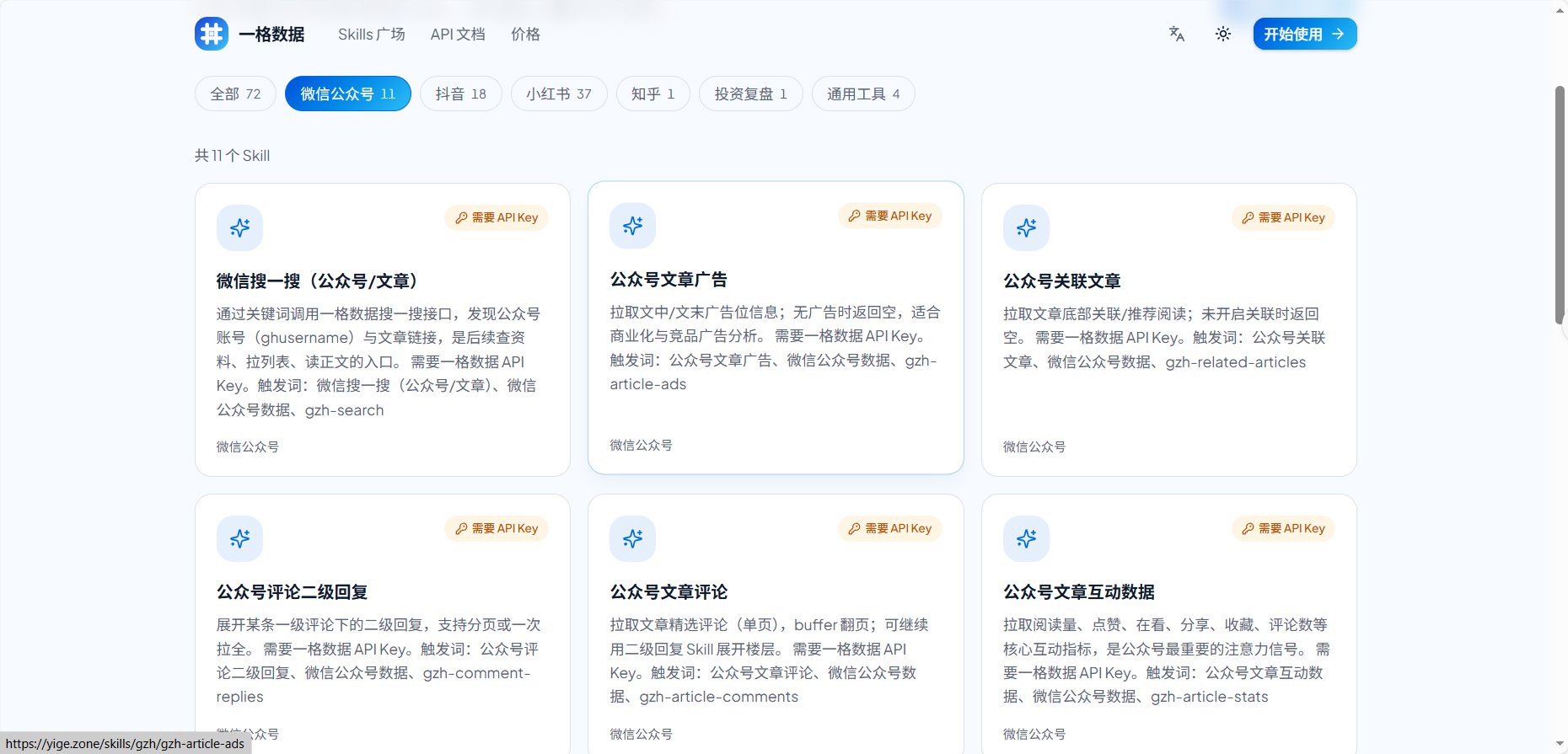The width and height of the screenshot is (1568, 754).
Task: Open API 文档 in the top navigation
Action: [458, 34]
